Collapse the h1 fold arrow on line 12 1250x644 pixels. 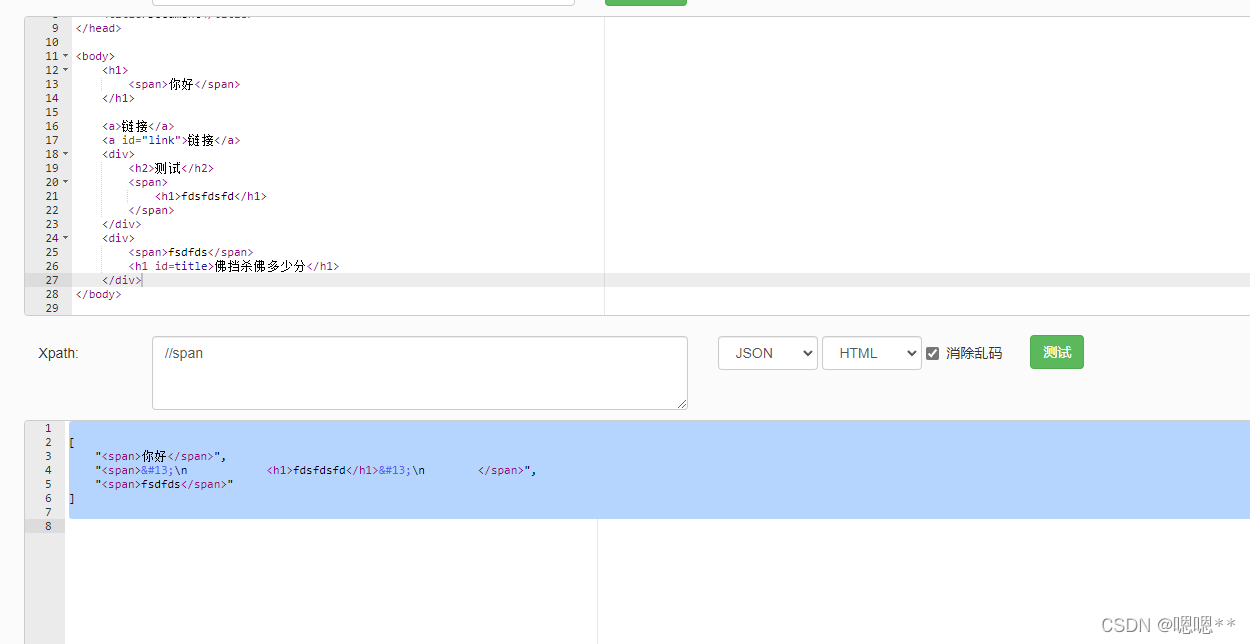click(66, 70)
